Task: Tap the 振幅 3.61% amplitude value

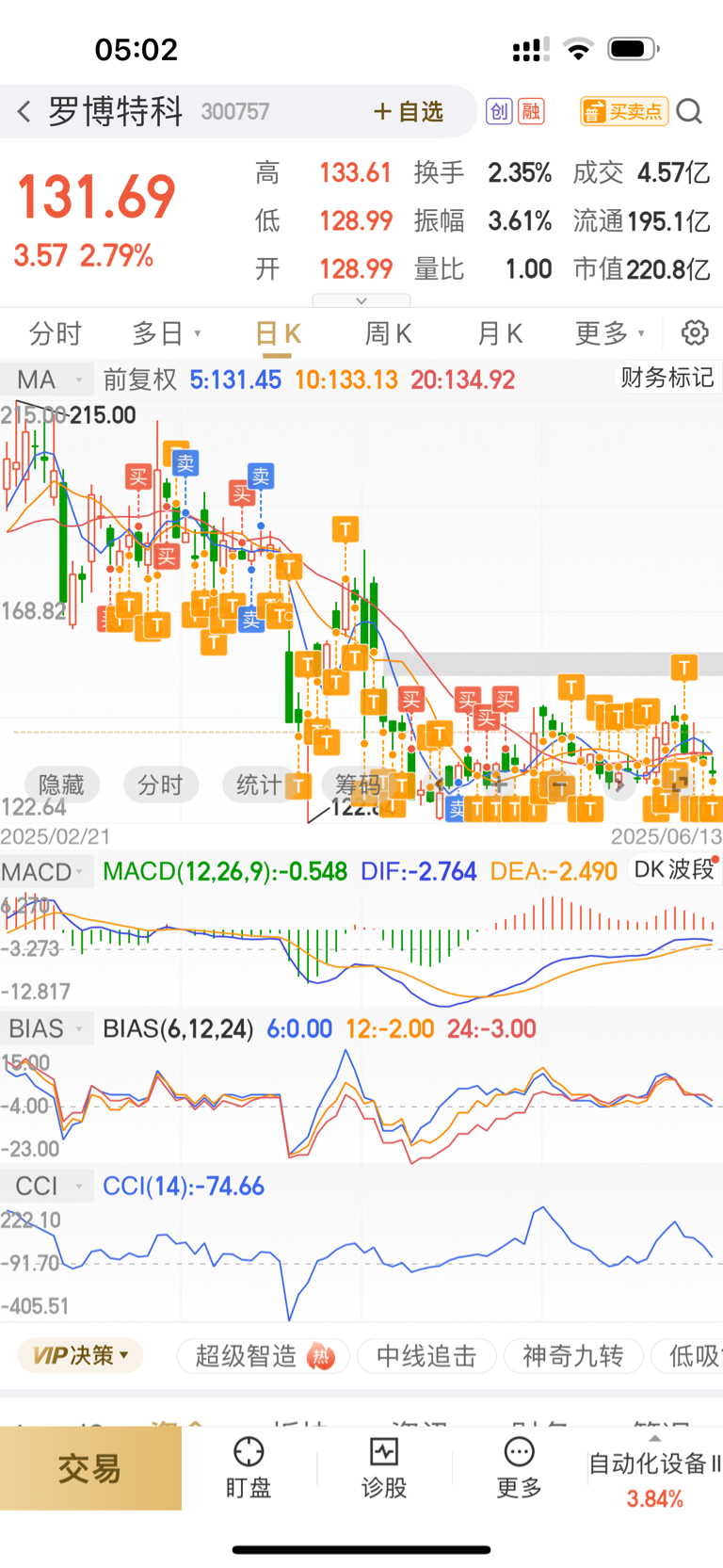Action: pos(520,221)
